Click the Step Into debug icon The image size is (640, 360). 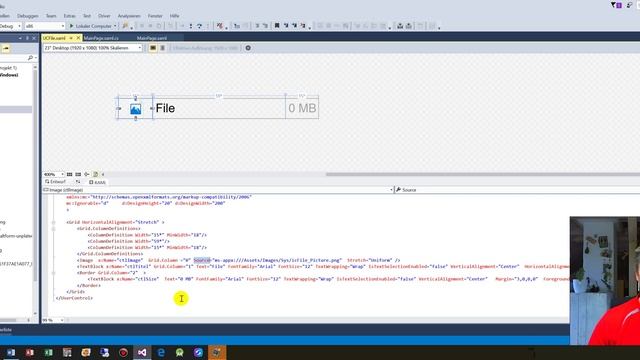(191, 26)
